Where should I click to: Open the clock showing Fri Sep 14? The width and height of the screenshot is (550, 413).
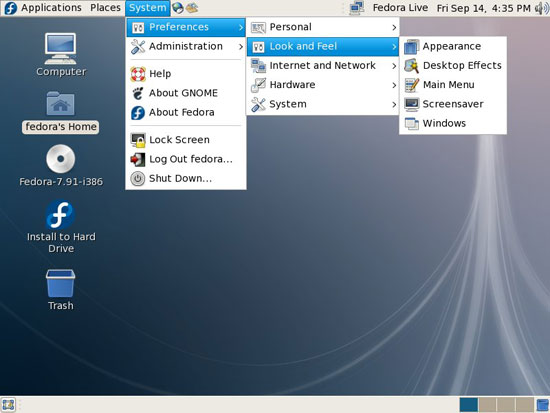click(483, 8)
